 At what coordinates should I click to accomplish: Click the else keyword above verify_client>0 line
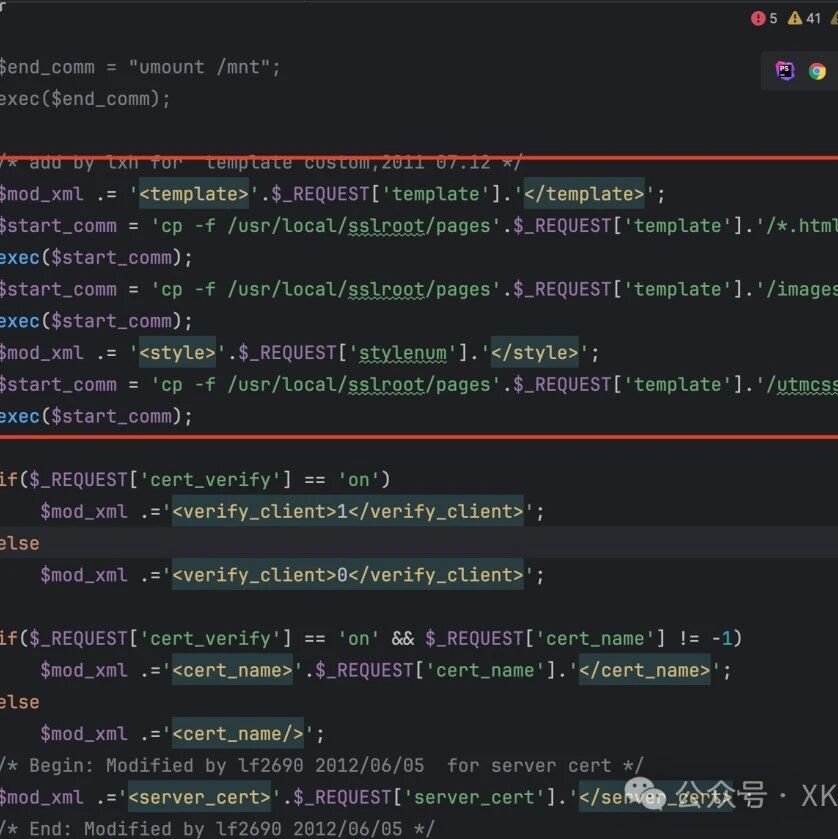(20, 544)
